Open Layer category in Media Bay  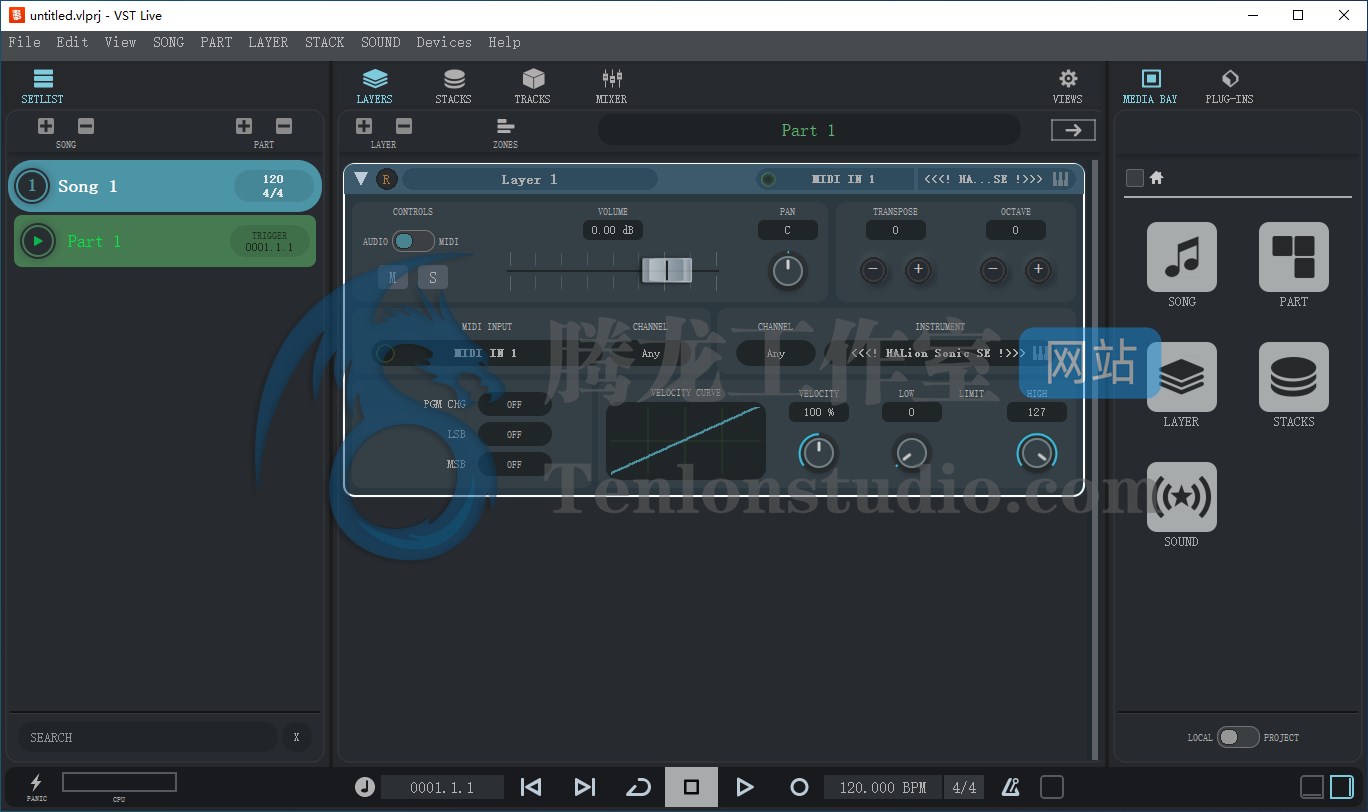pos(1182,377)
